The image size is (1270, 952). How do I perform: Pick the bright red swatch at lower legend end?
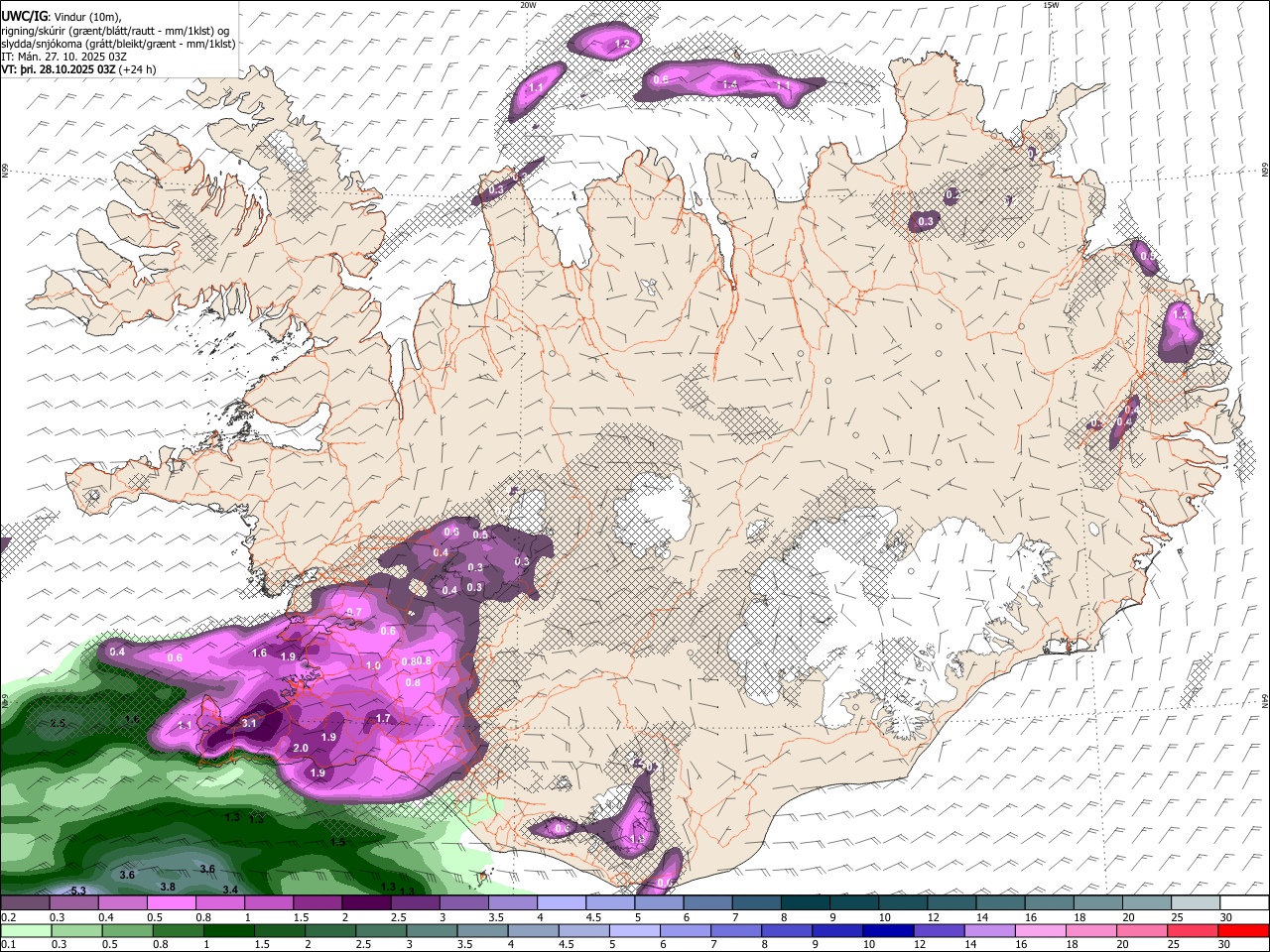point(1243,930)
